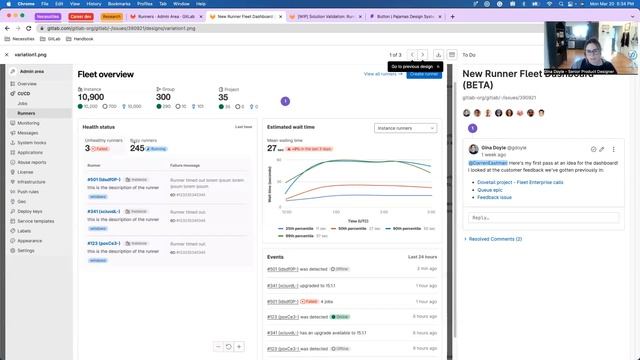Click runner #123 in Health status list
Screen dimensions: 640x360
(104, 243)
